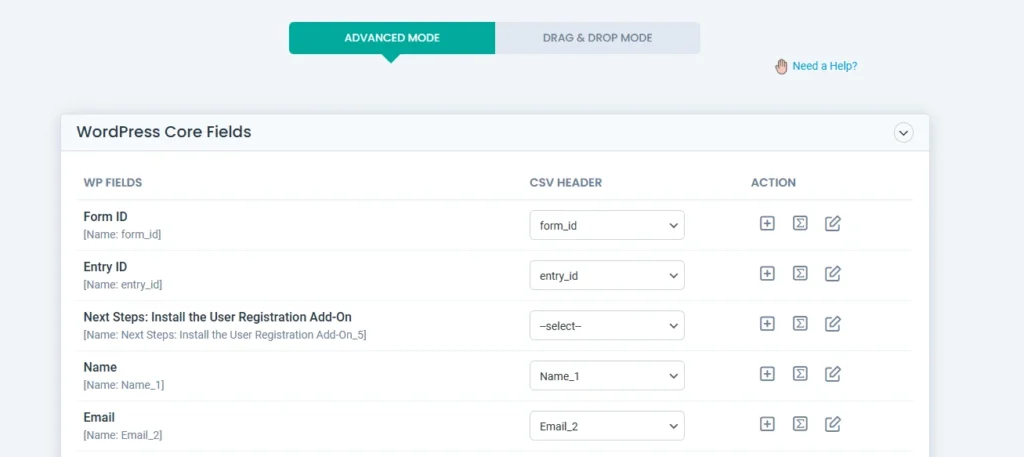Click the plus icon in Next Steps row

(x=767, y=324)
